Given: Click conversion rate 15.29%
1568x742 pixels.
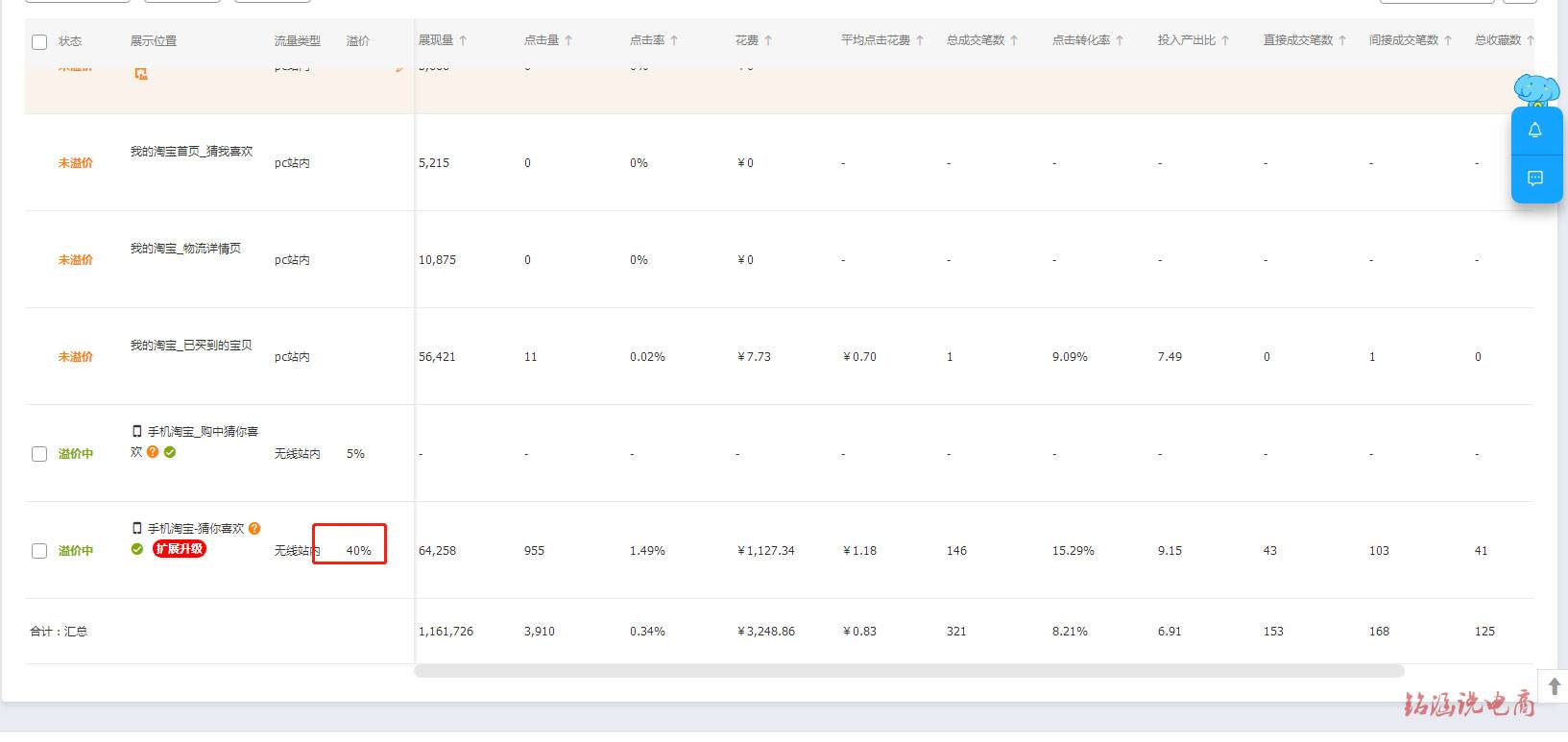Looking at the screenshot, I should 1073,551.
